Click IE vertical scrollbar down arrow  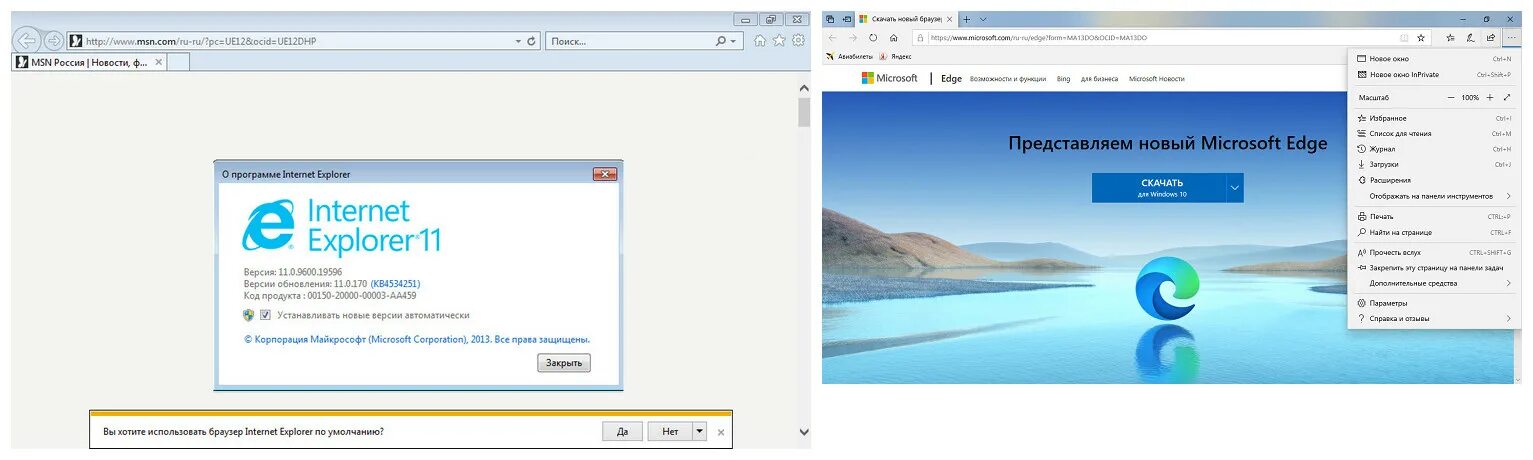click(x=804, y=432)
